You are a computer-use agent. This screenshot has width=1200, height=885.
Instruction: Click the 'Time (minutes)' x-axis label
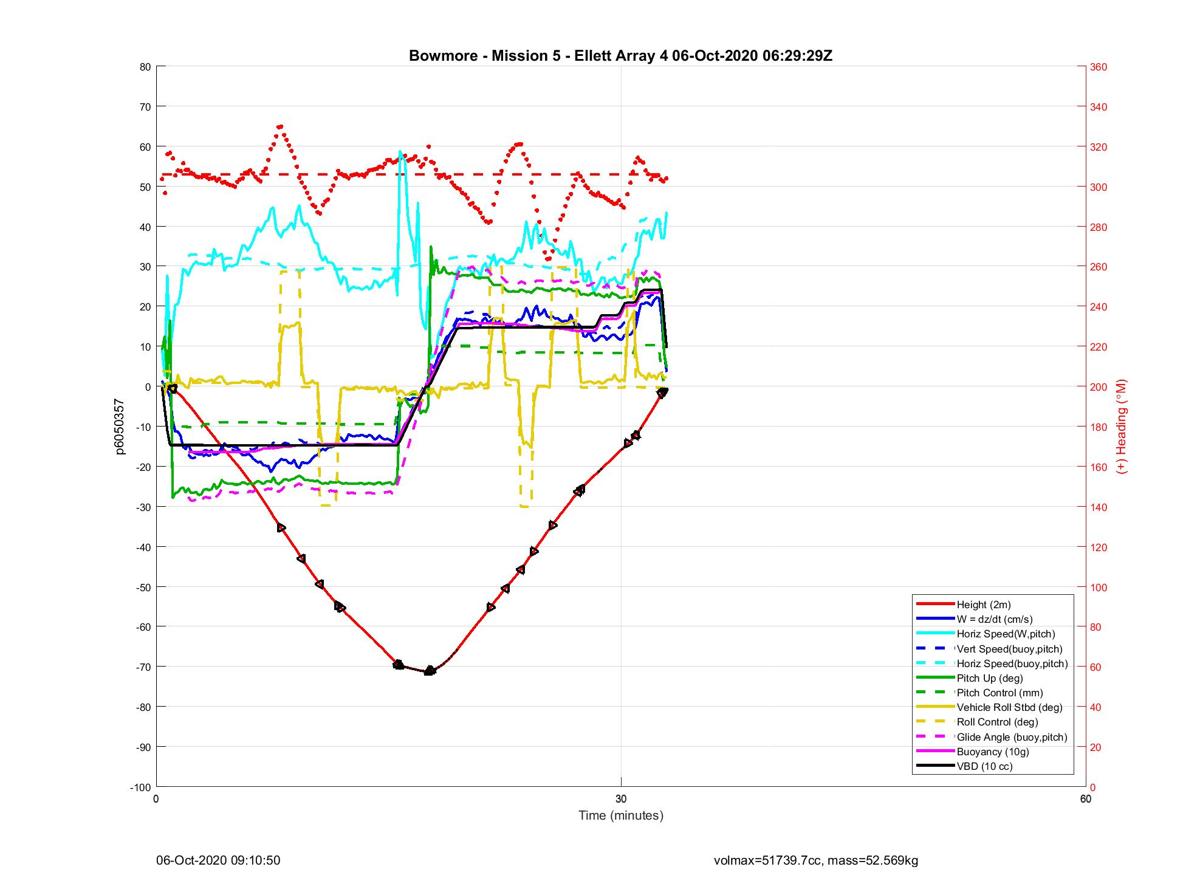pyautogui.click(x=620, y=816)
